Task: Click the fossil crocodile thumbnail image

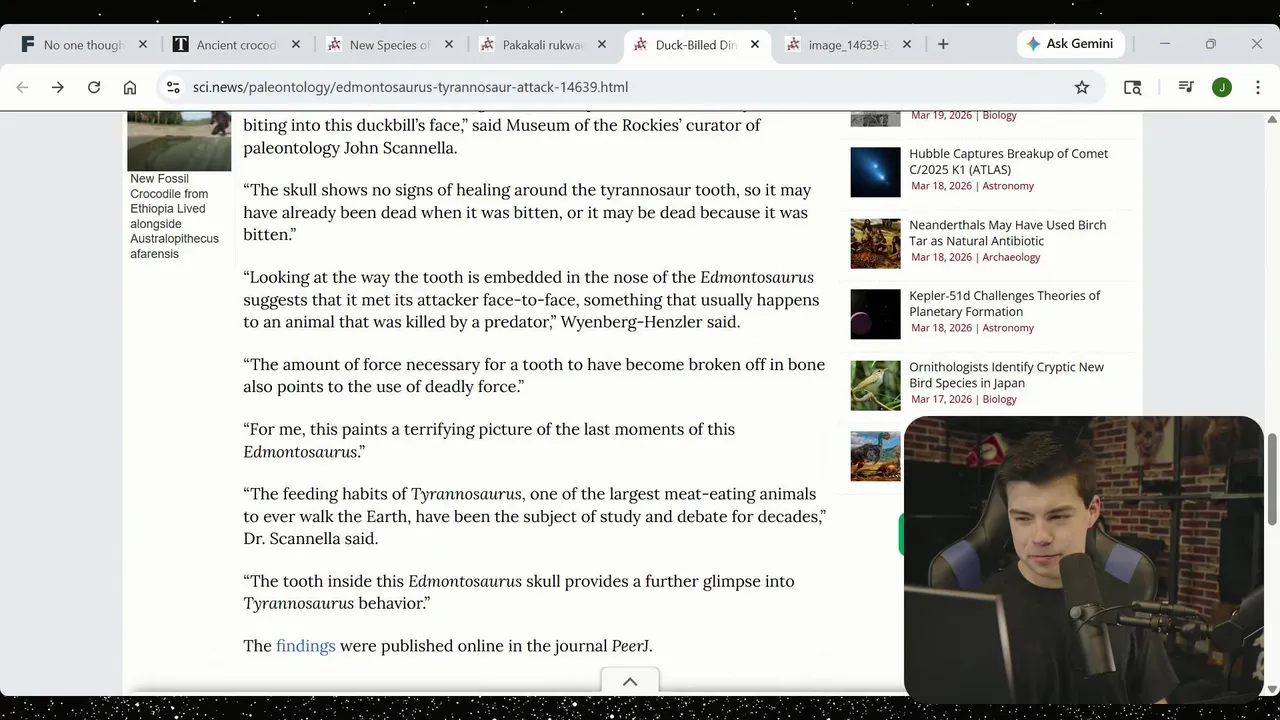Action: tap(179, 141)
